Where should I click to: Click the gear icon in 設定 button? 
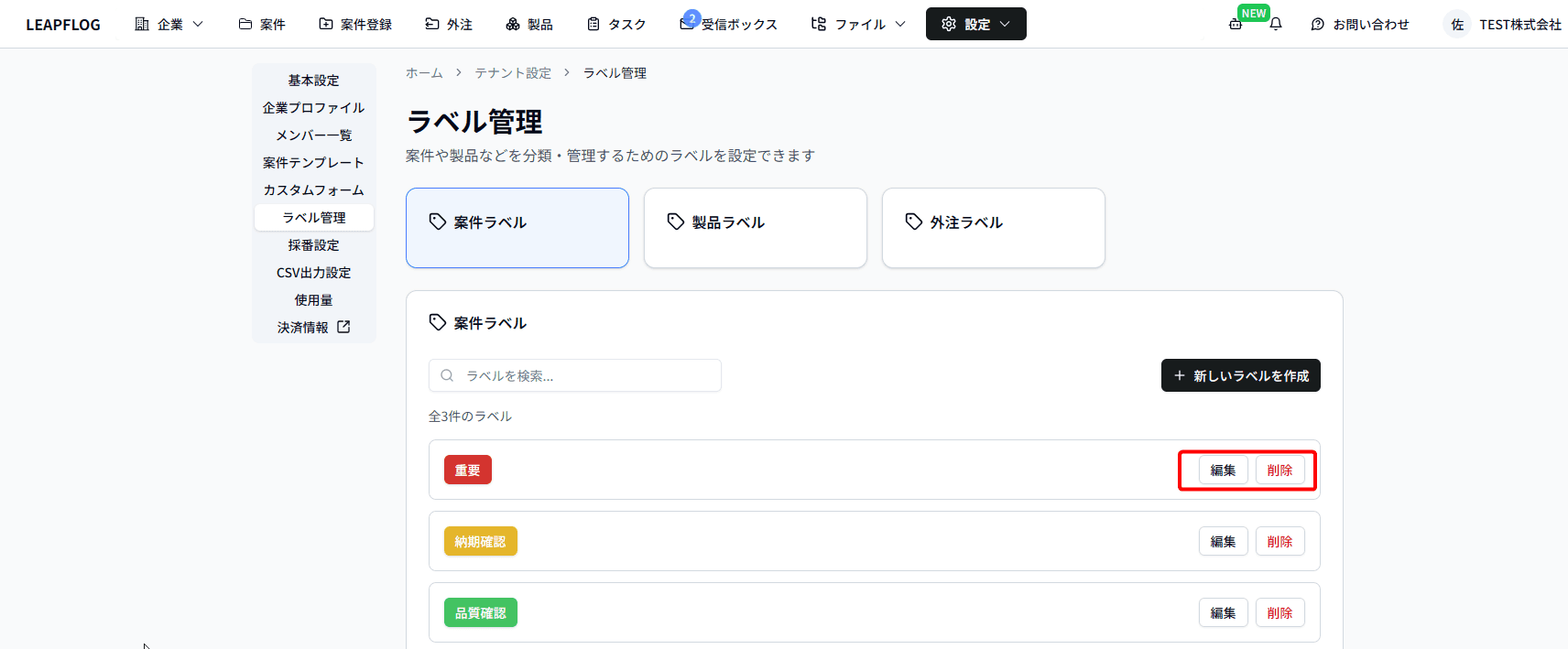949,24
